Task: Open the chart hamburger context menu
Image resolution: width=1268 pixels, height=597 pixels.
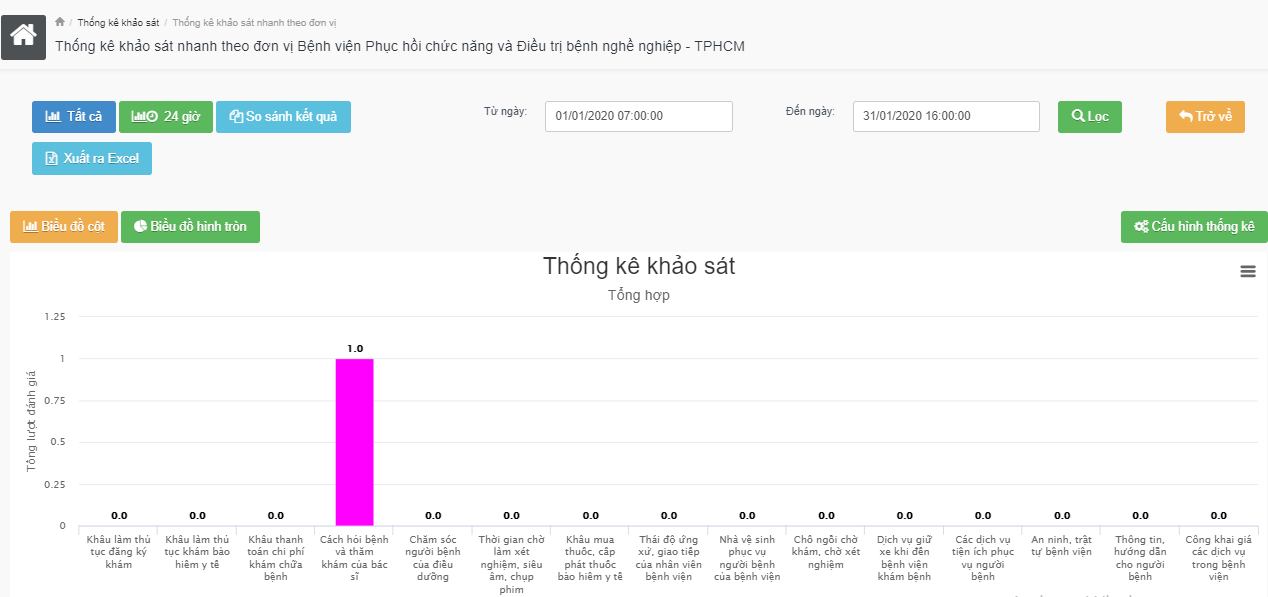Action: (1247, 271)
